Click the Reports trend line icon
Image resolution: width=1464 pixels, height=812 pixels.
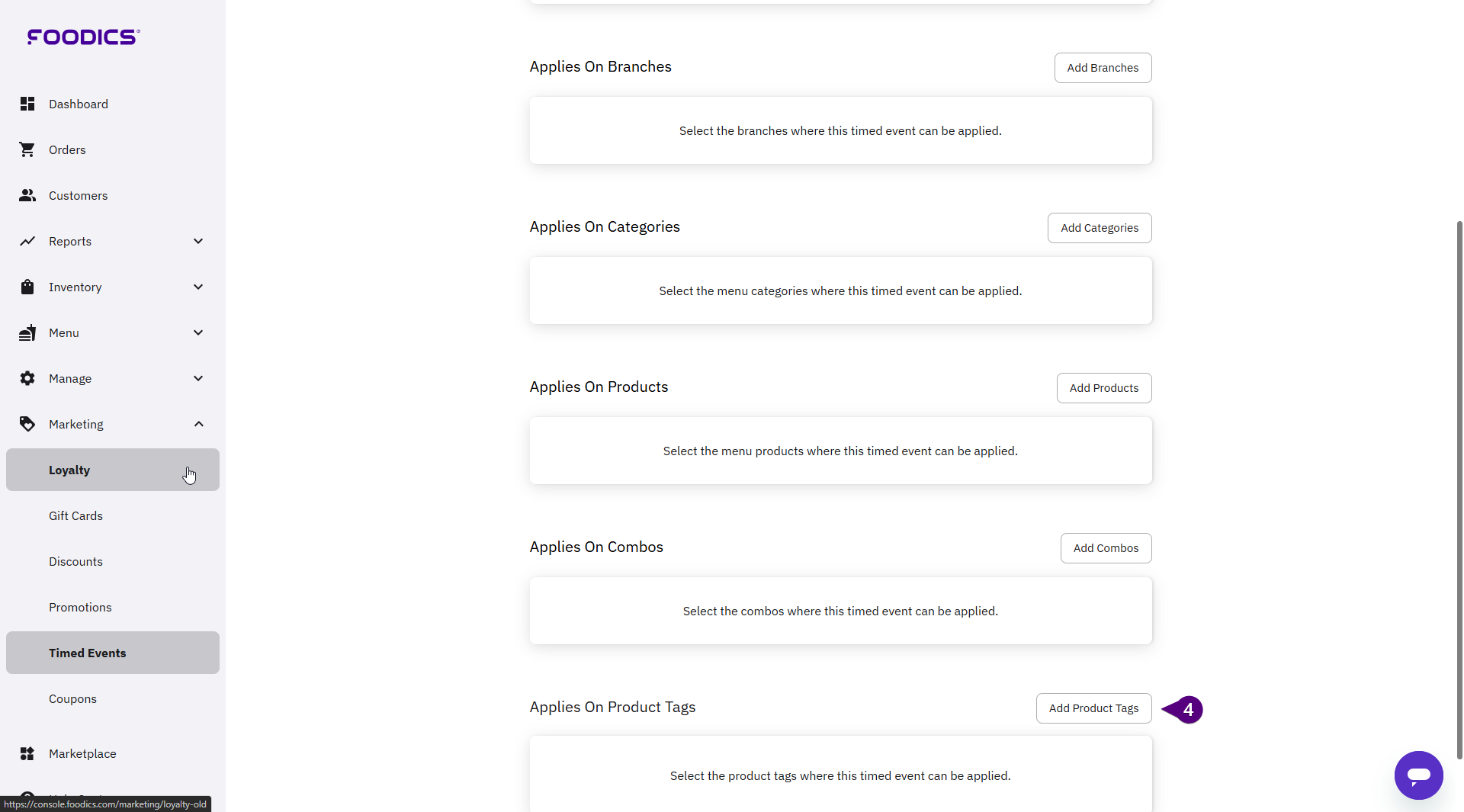pos(27,241)
